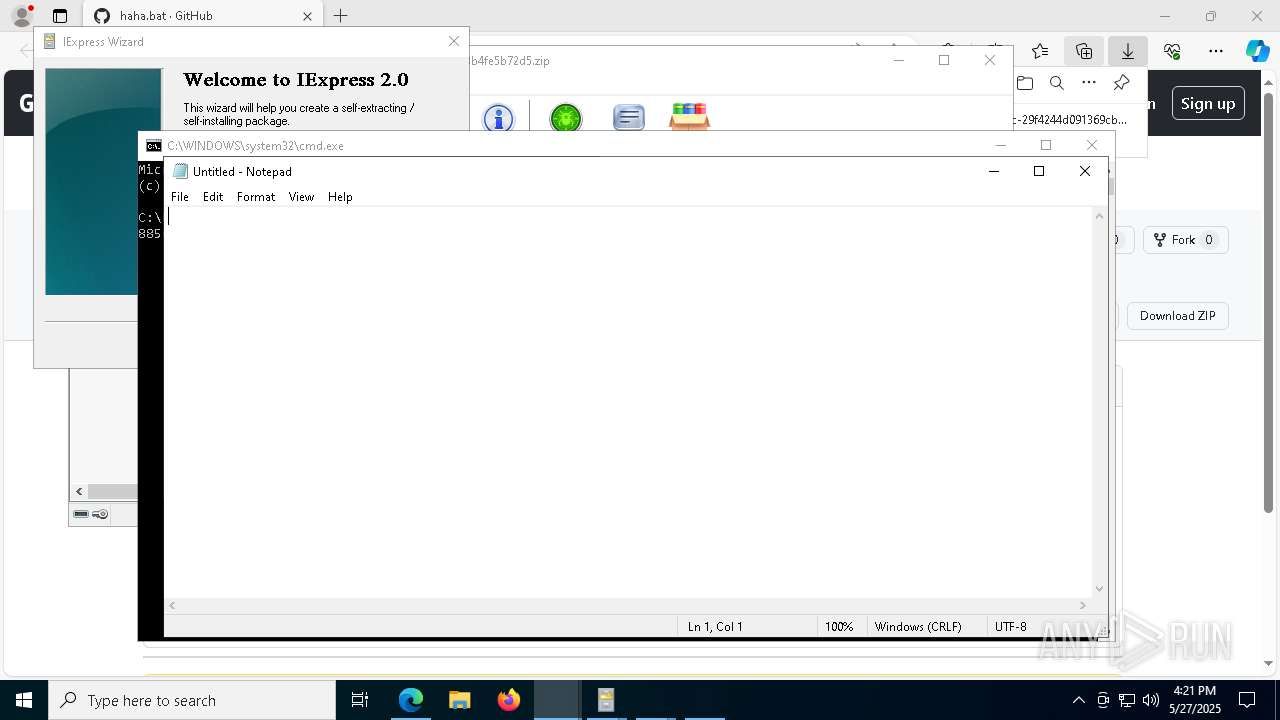Open the Windows Start menu
The image size is (1280, 720).
pos(24,700)
